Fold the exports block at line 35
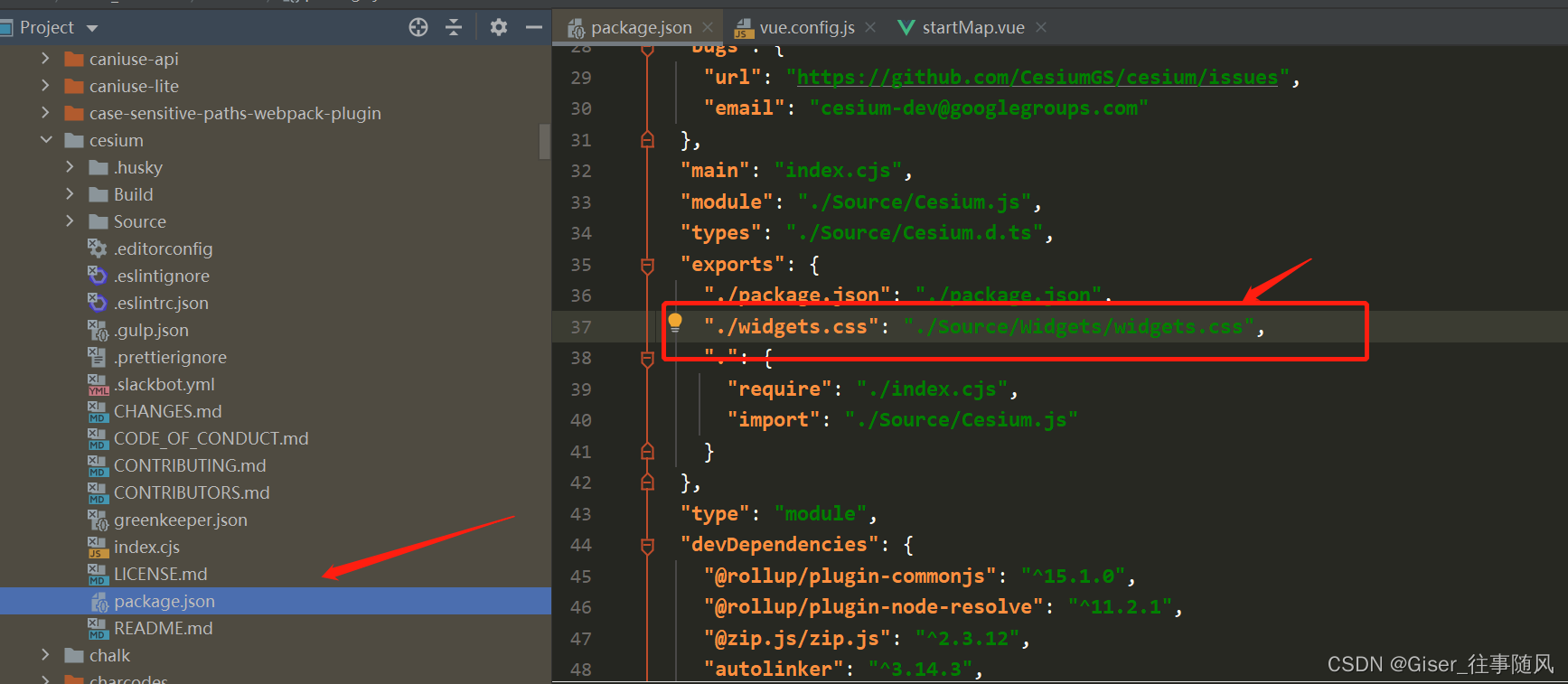 pyautogui.click(x=647, y=266)
